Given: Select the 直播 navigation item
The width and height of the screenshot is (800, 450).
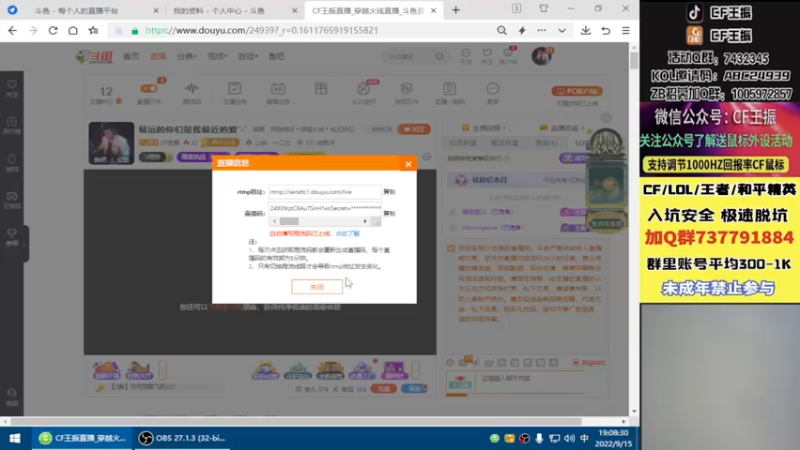Looking at the screenshot, I should 158,56.
